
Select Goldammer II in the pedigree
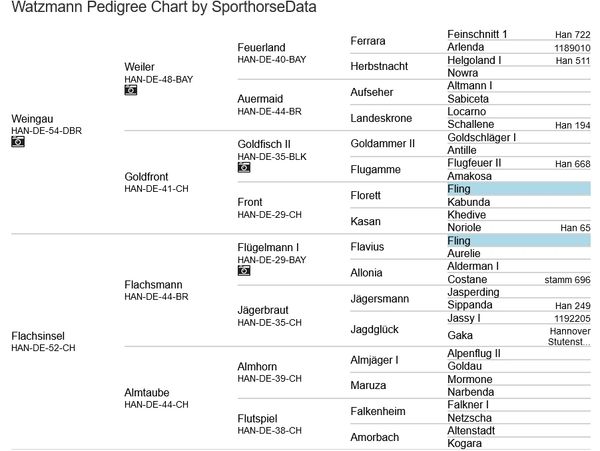point(382,144)
